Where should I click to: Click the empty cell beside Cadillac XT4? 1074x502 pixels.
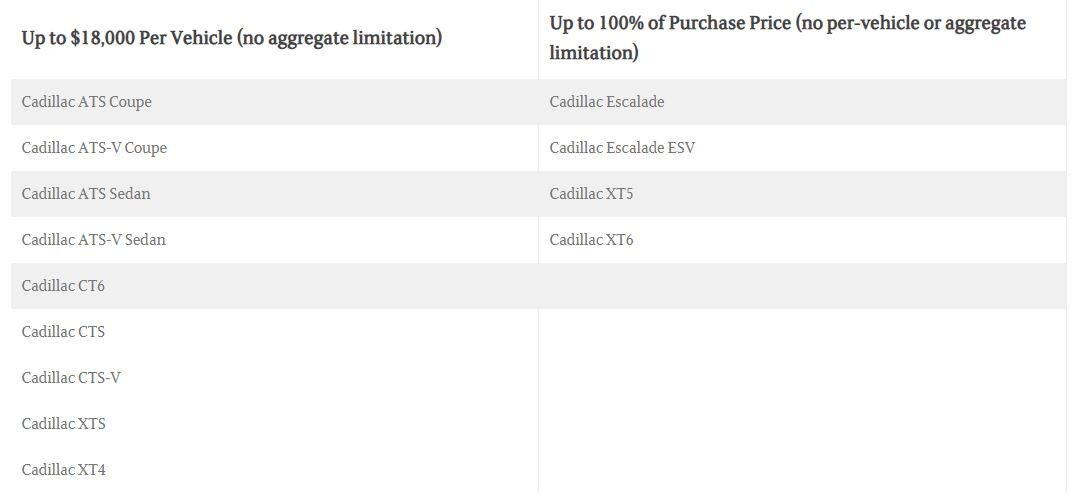802,469
